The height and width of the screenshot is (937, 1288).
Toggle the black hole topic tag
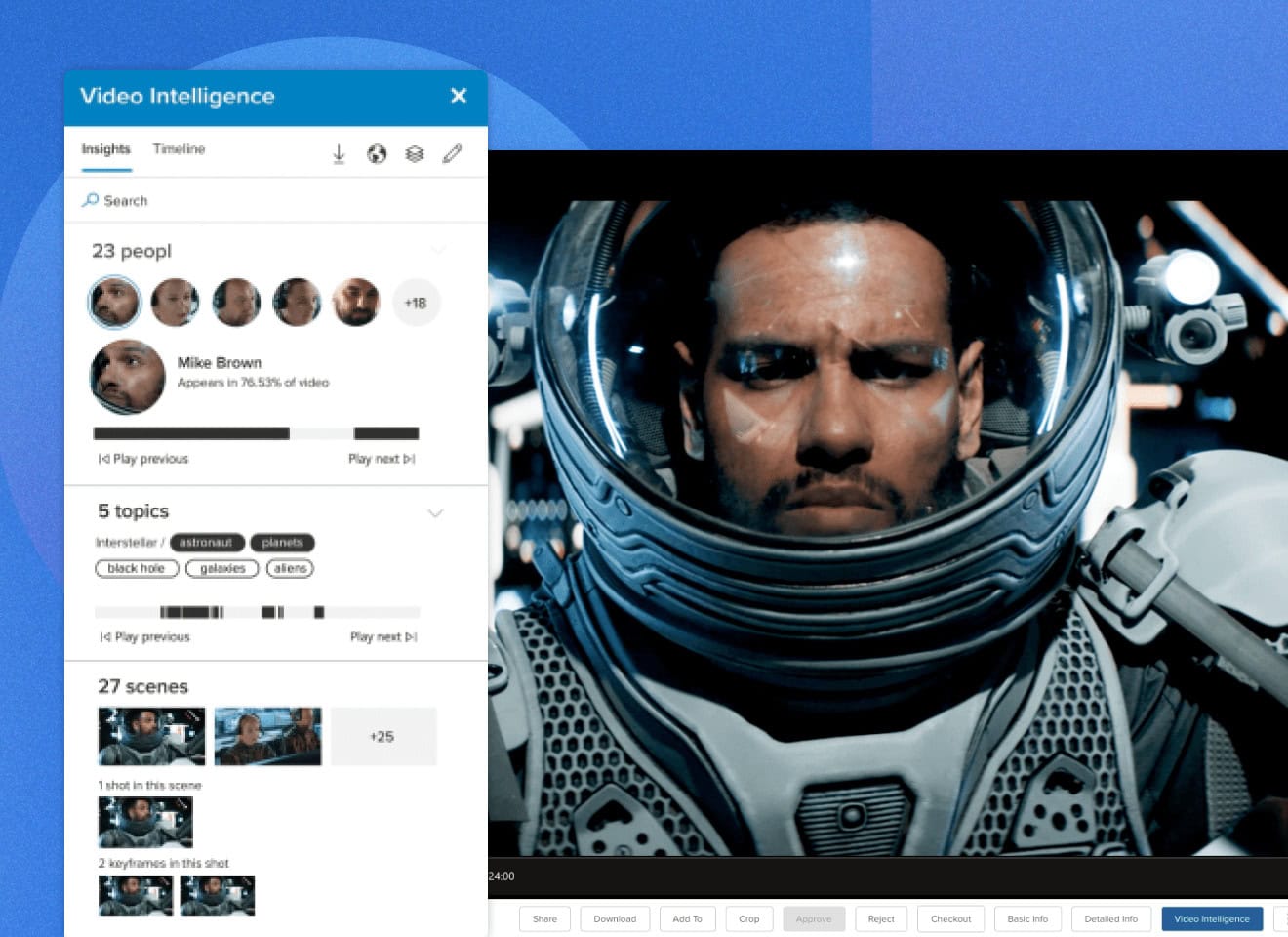coord(137,568)
